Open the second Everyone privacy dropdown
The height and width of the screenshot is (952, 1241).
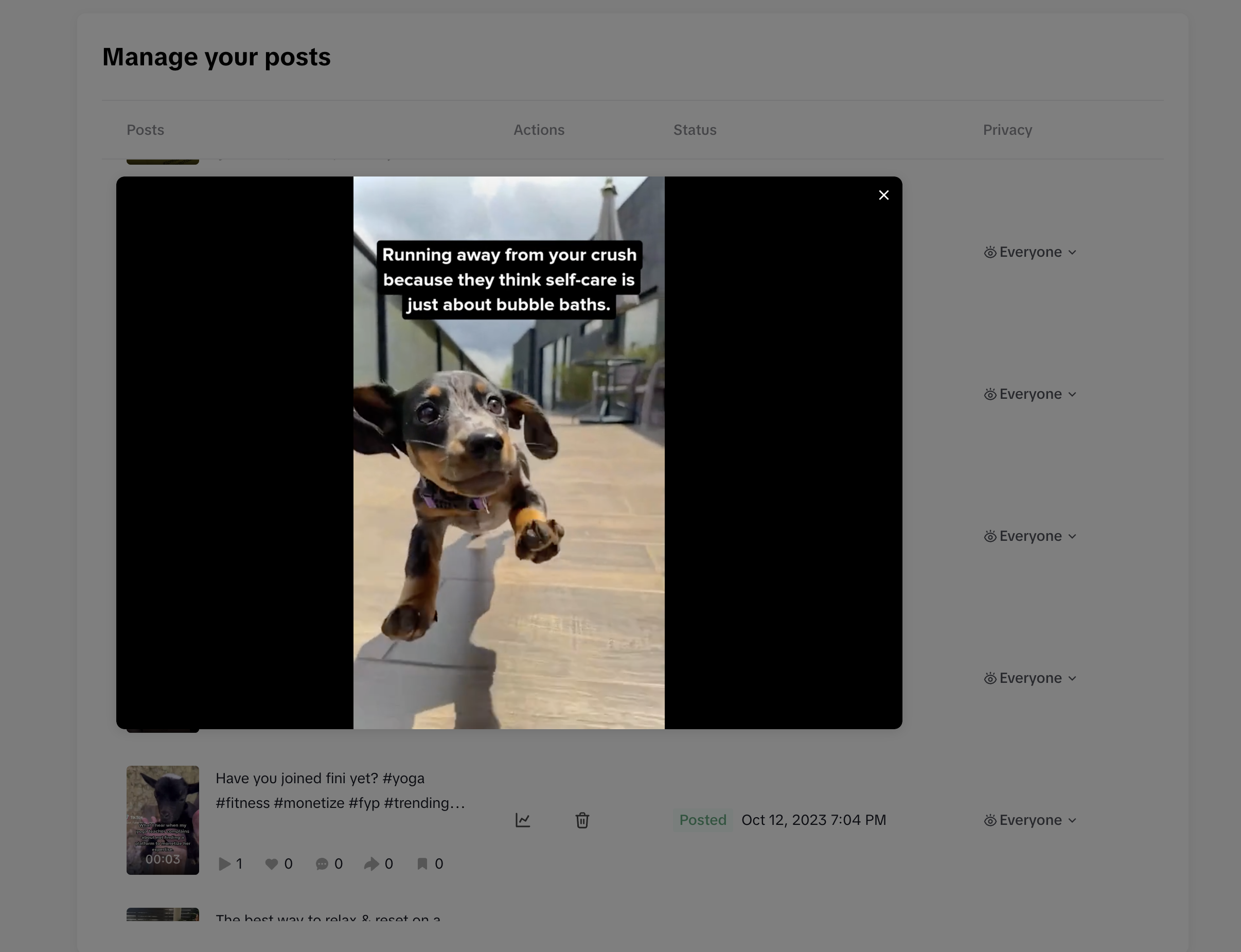(x=1029, y=394)
